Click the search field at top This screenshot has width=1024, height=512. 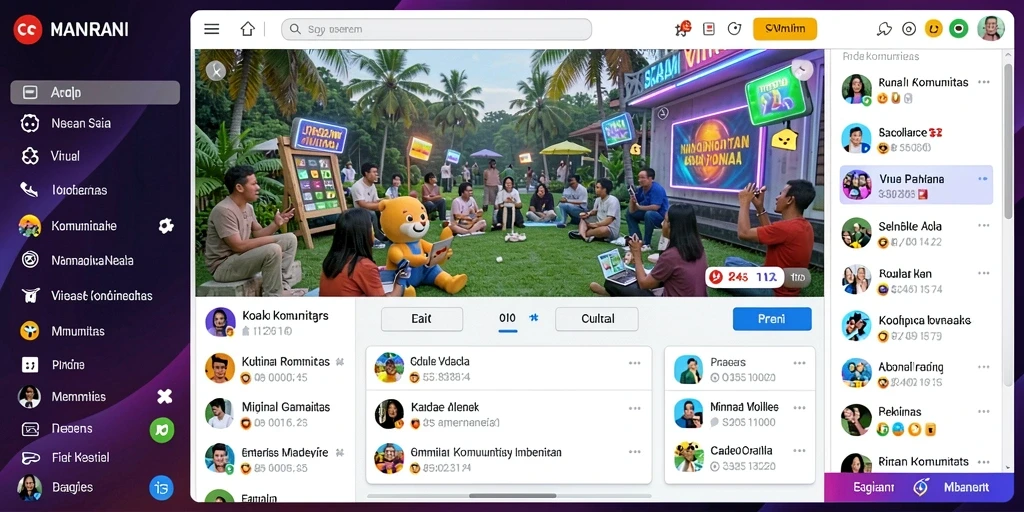click(436, 29)
